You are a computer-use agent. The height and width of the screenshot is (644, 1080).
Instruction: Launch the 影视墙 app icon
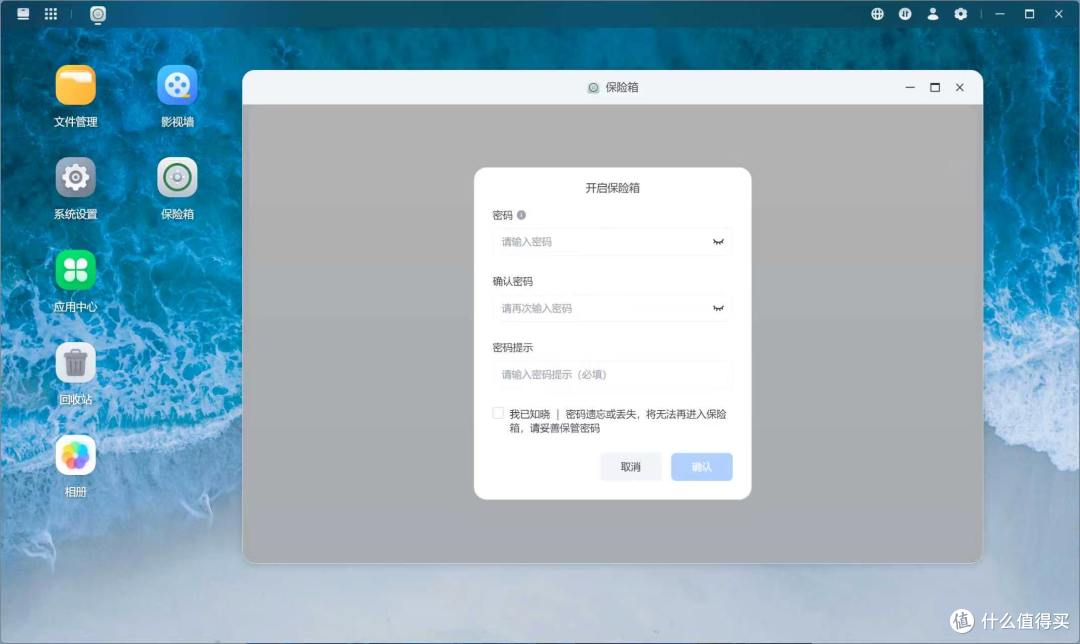click(177, 85)
